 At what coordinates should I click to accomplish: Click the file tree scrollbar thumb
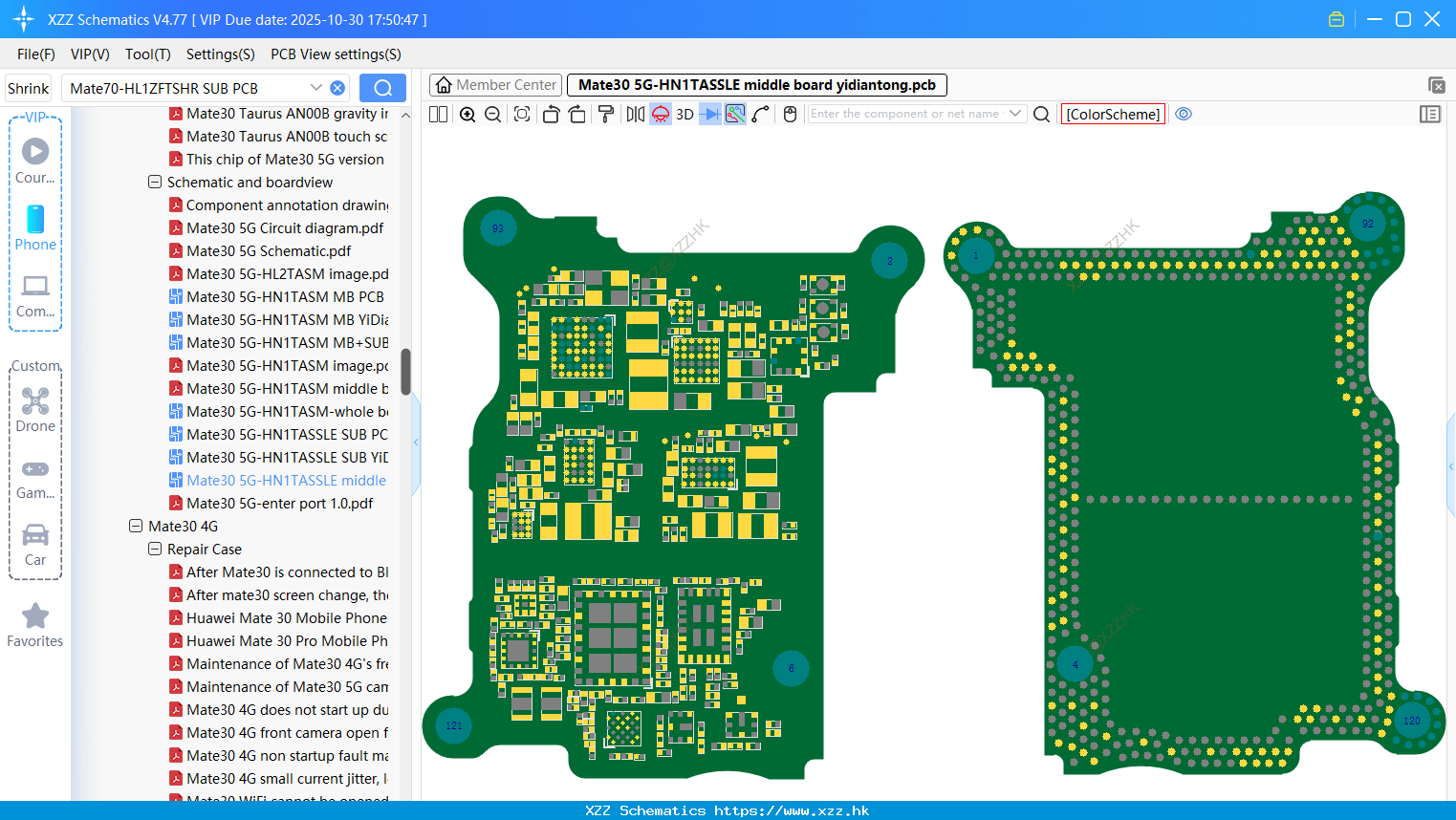[x=405, y=372]
